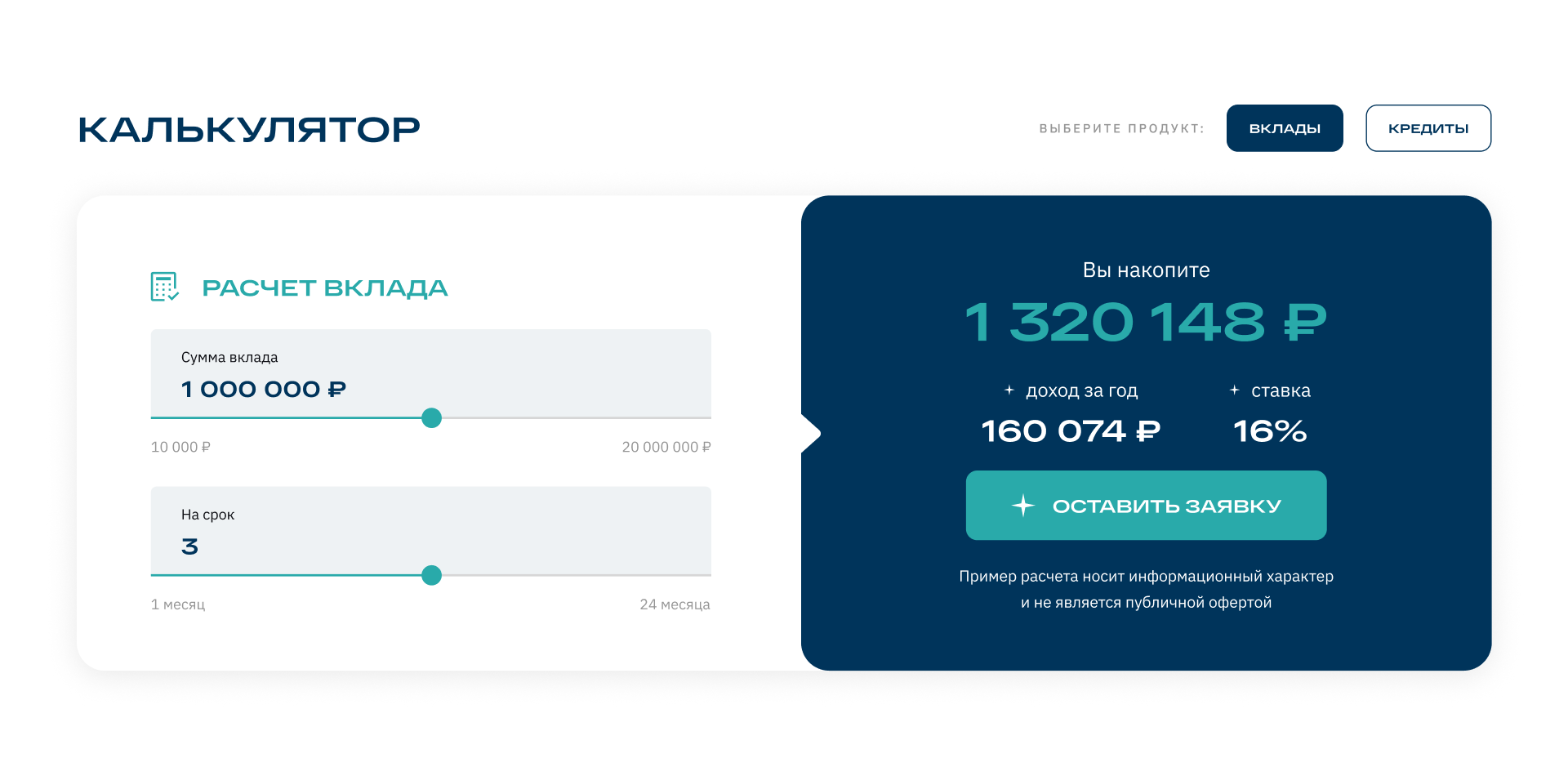
Task: Click the На срок slider handle
Action: point(431,576)
